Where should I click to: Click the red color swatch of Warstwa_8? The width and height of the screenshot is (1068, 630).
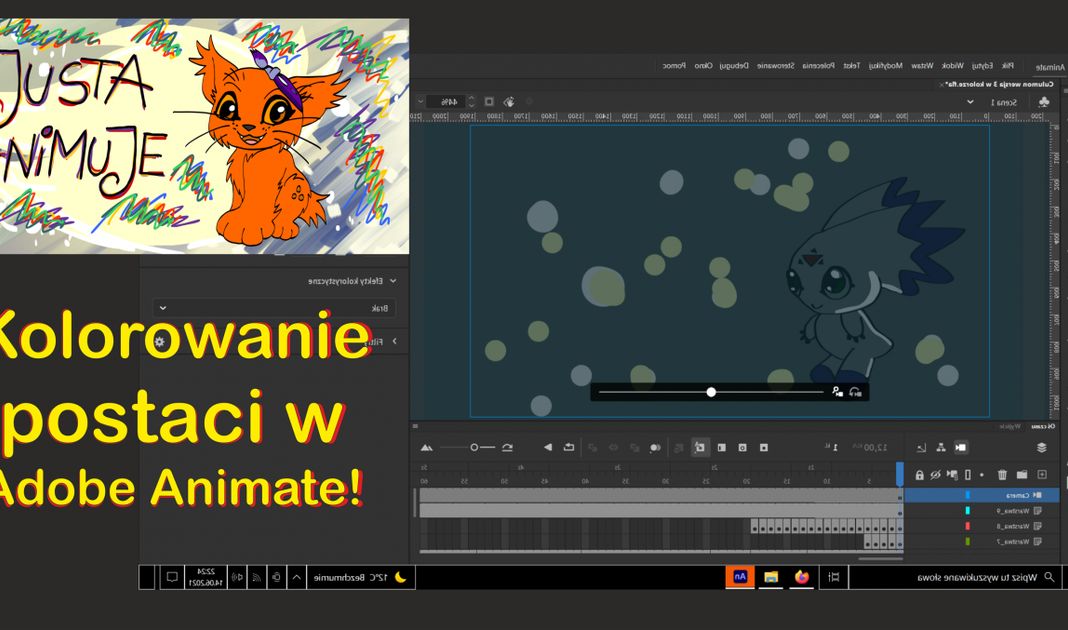click(x=968, y=526)
